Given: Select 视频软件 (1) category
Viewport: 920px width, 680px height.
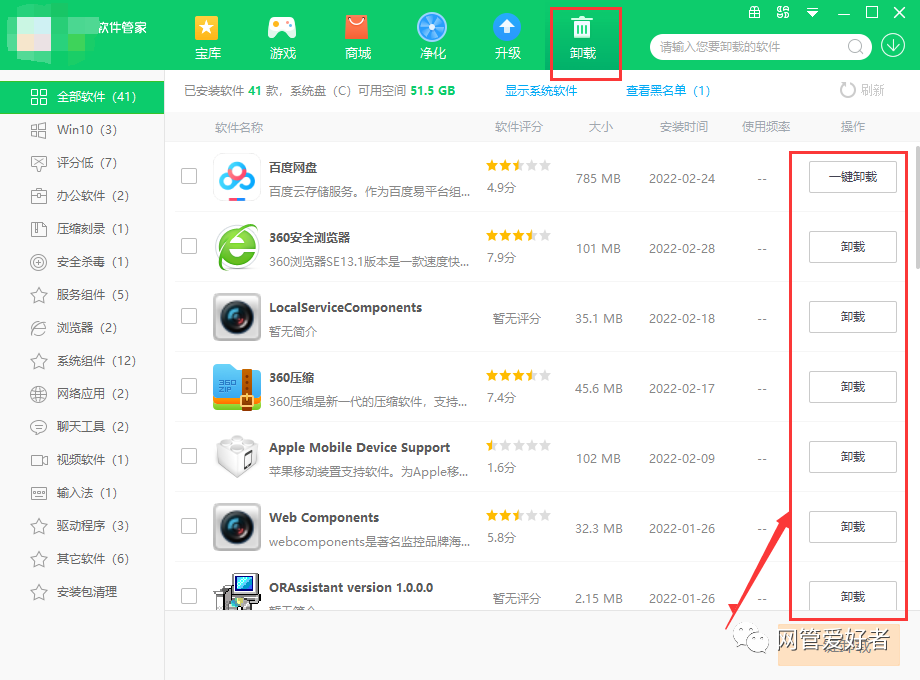Looking at the screenshot, I should [82, 459].
